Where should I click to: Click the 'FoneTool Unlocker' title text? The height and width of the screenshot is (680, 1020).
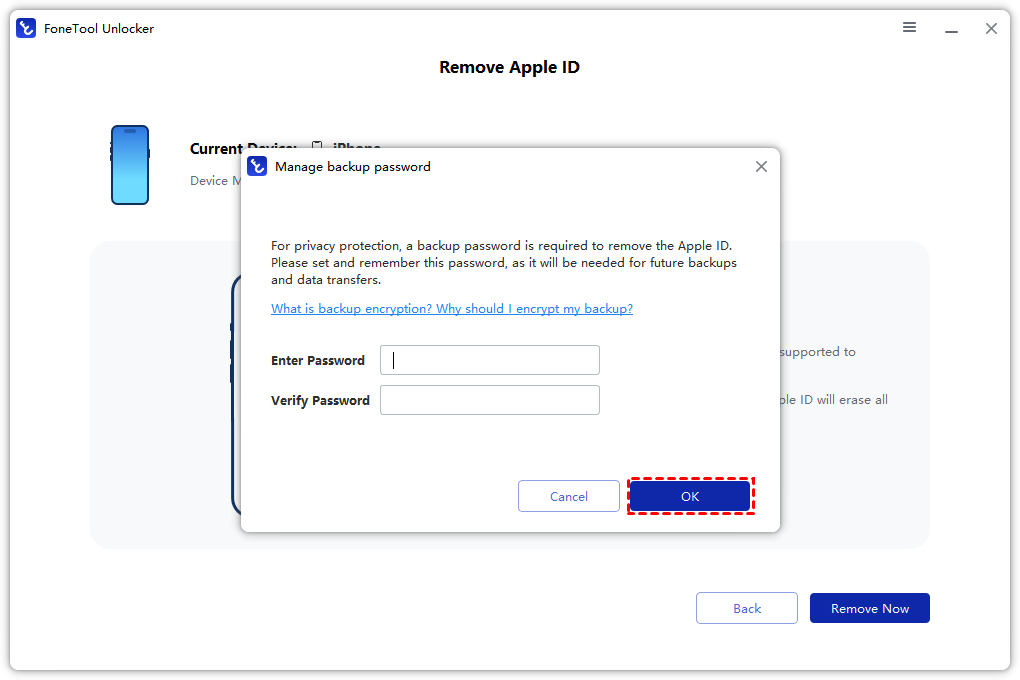click(99, 28)
